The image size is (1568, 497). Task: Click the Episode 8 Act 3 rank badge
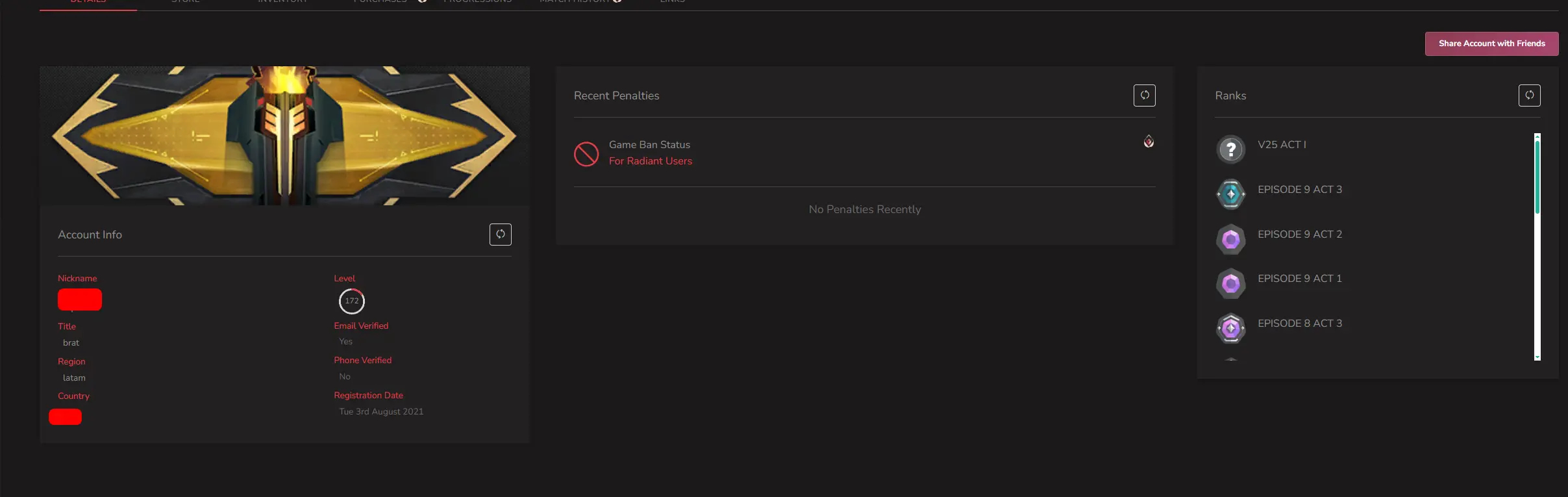coord(1230,328)
